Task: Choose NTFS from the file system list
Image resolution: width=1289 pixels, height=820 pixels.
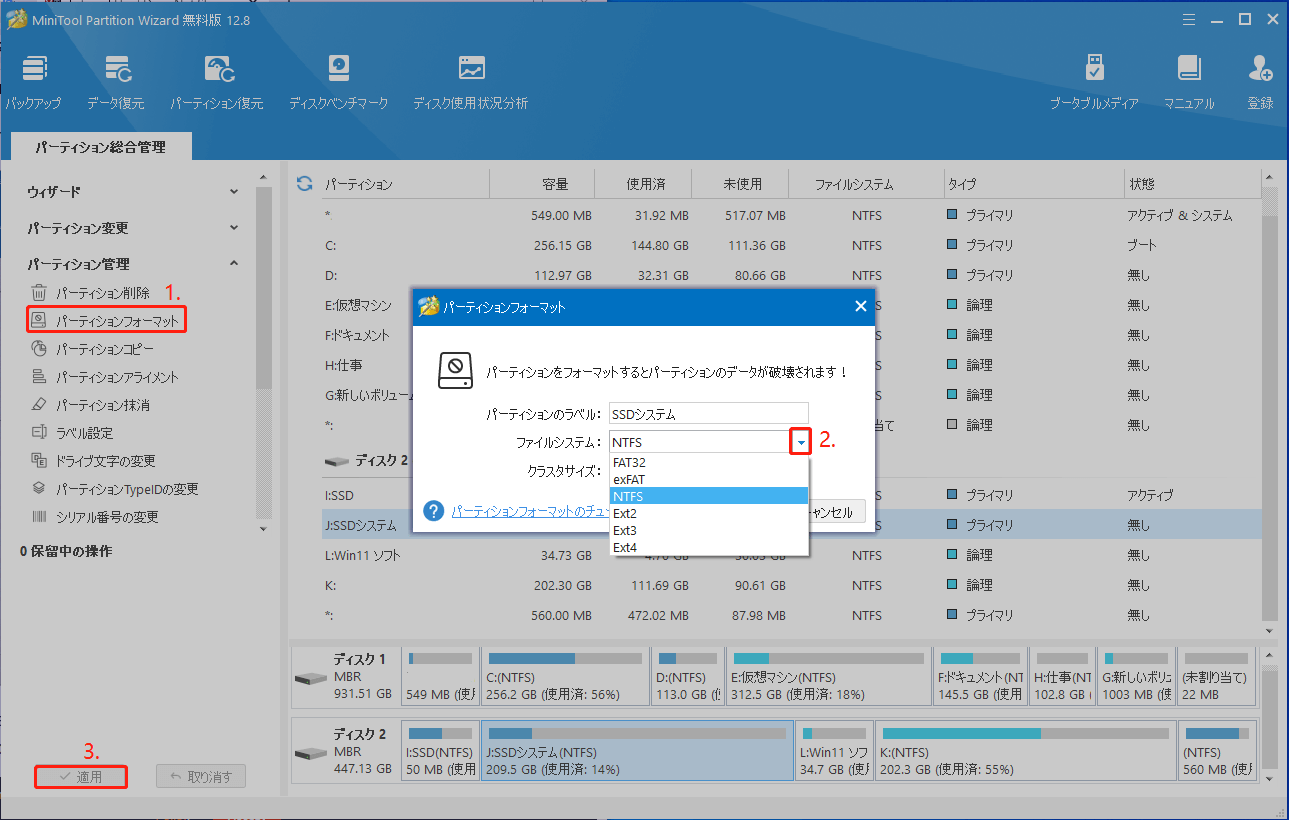Action: tap(708, 496)
